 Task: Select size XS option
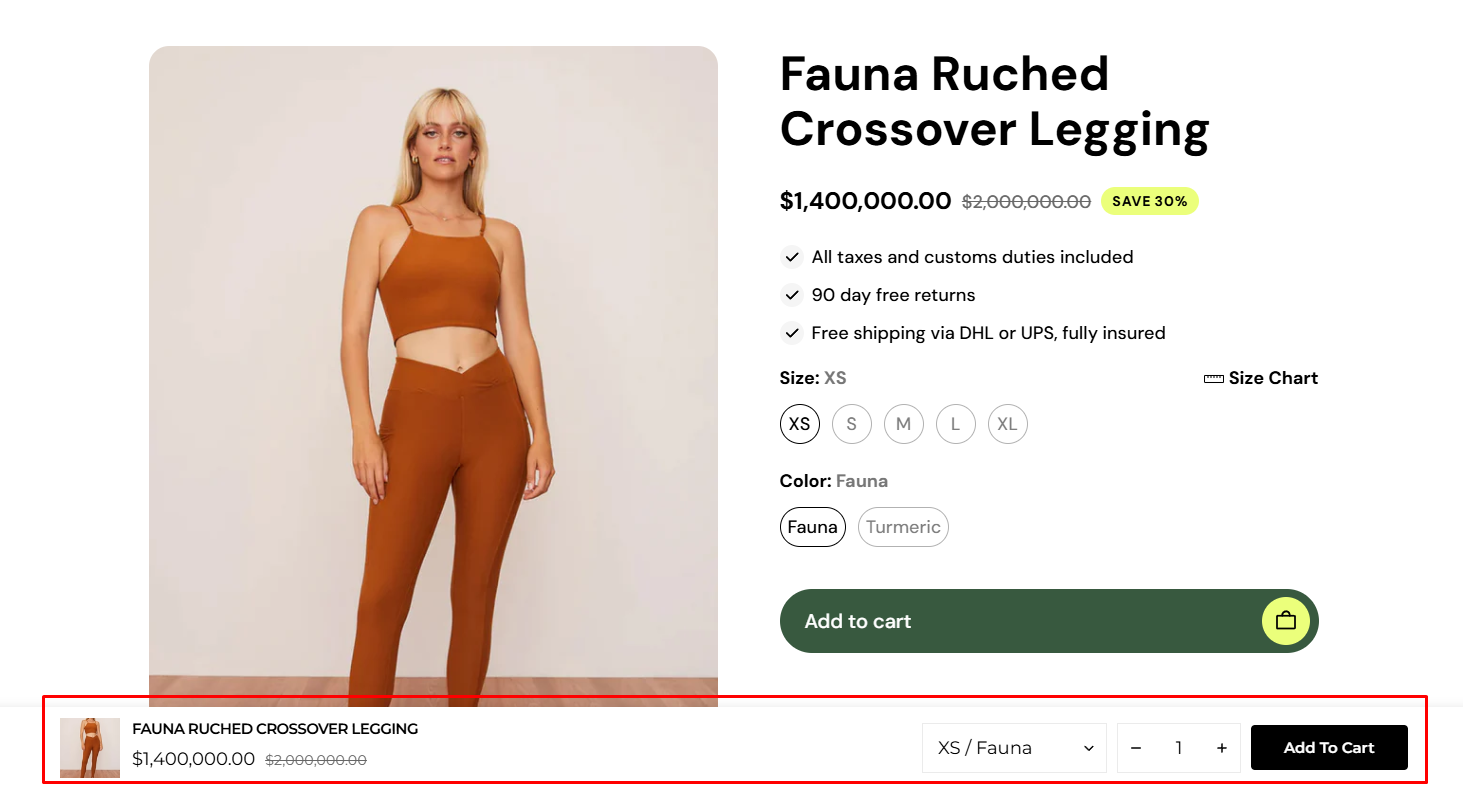800,424
